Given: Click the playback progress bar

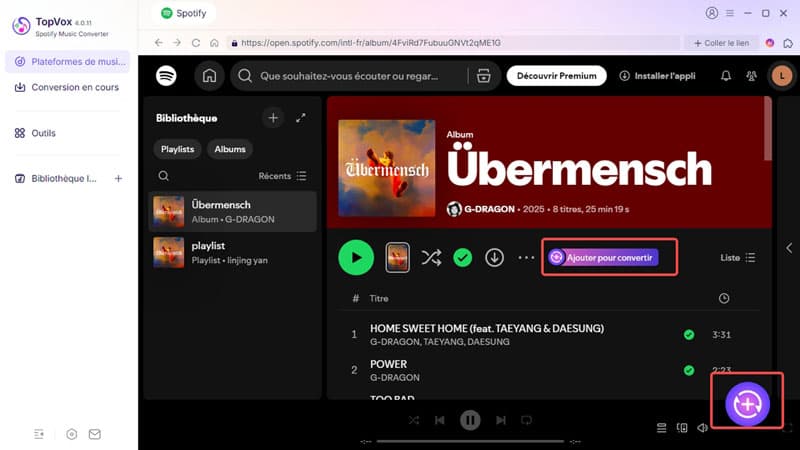Looking at the screenshot, I should click(470, 441).
